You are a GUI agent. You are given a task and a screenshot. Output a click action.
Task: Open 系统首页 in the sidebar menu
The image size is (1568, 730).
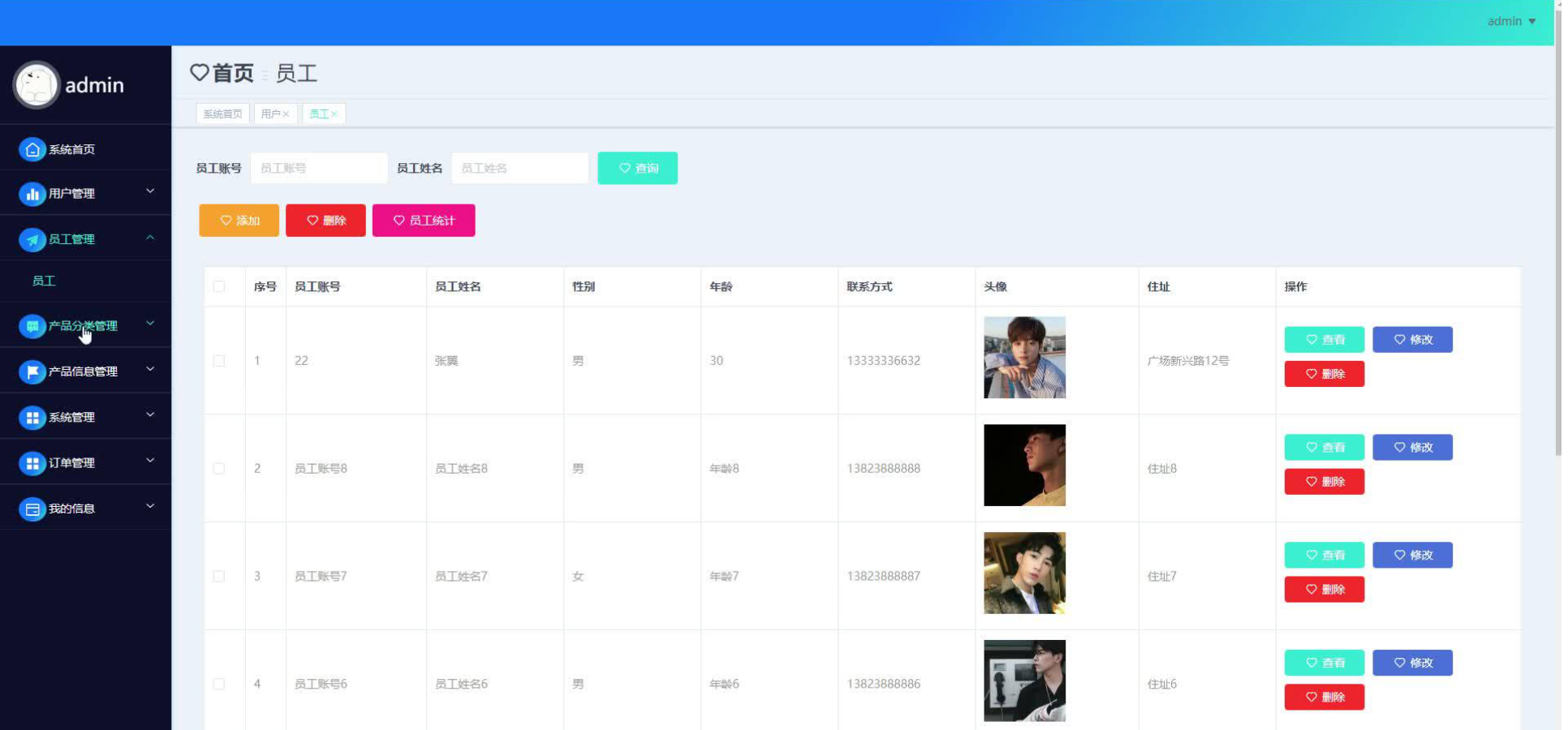[x=85, y=149]
